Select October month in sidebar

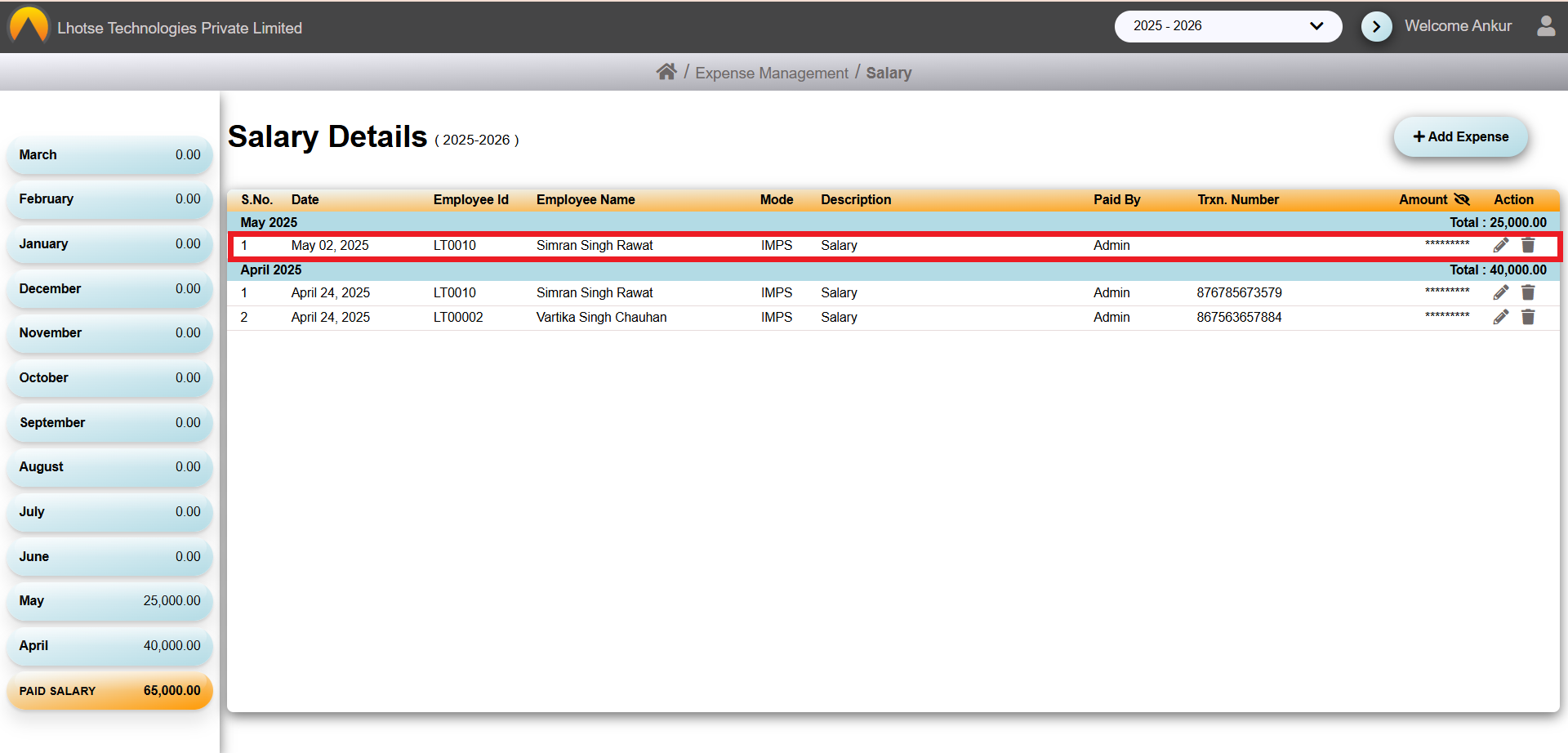[x=109, y=378]
